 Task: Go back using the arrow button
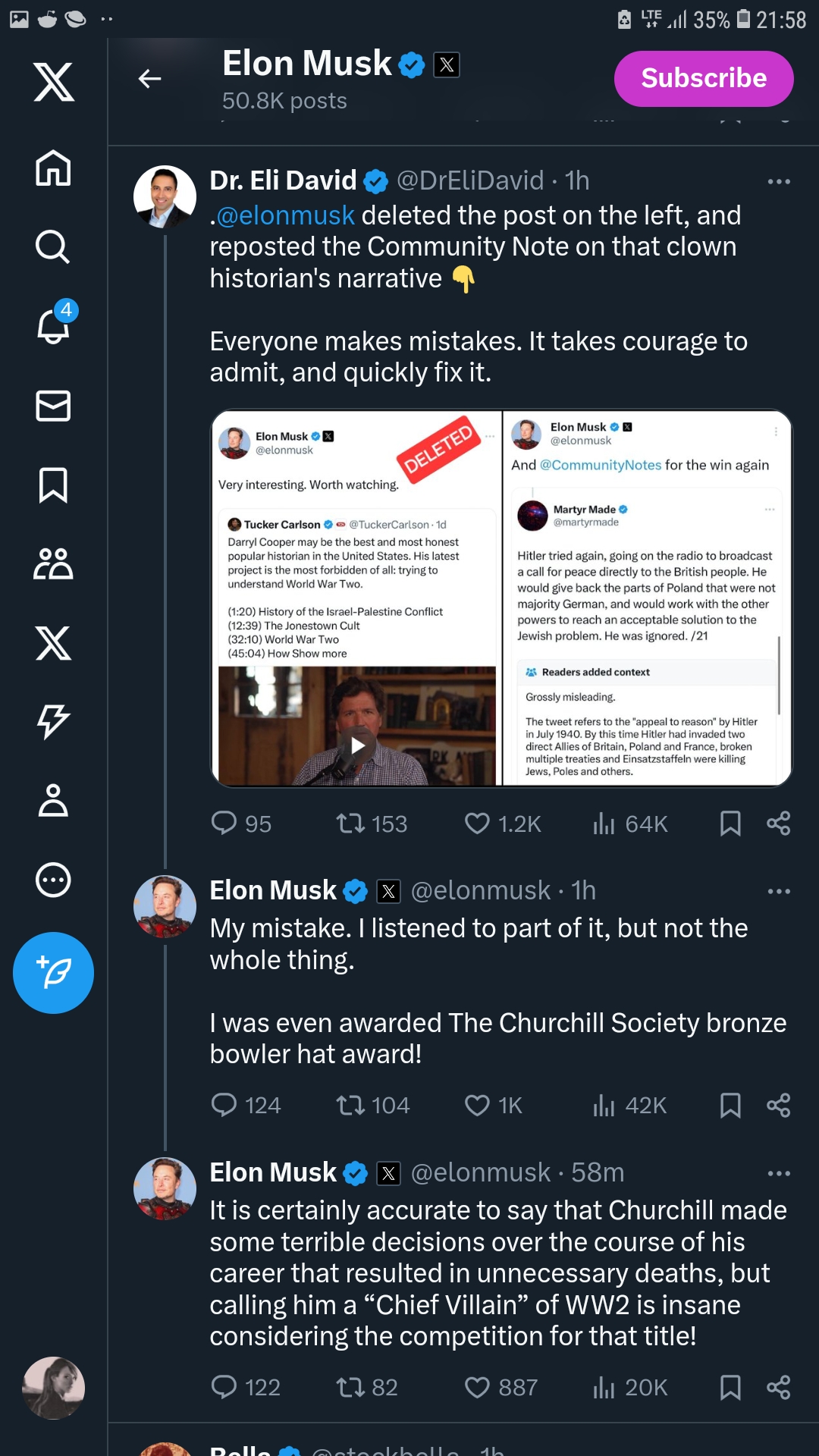tap(150, 78)
